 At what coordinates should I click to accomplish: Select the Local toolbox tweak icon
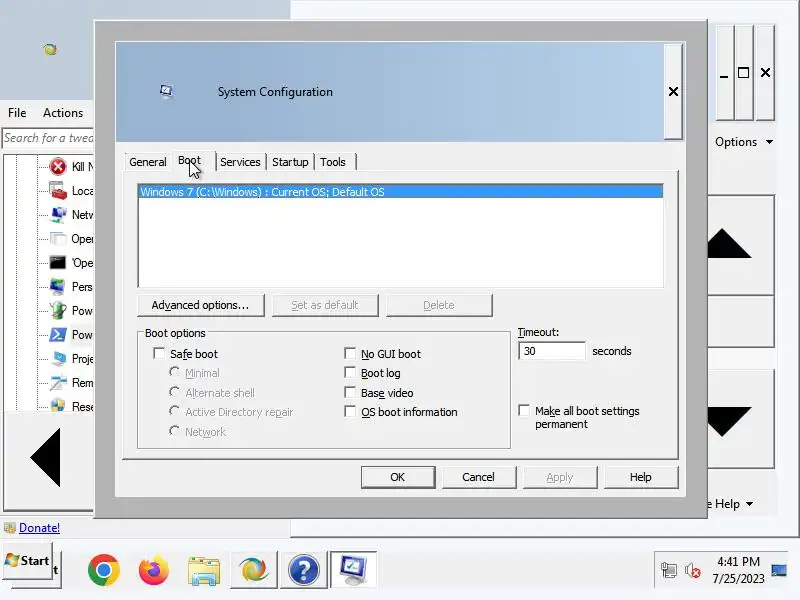point(58,190)
